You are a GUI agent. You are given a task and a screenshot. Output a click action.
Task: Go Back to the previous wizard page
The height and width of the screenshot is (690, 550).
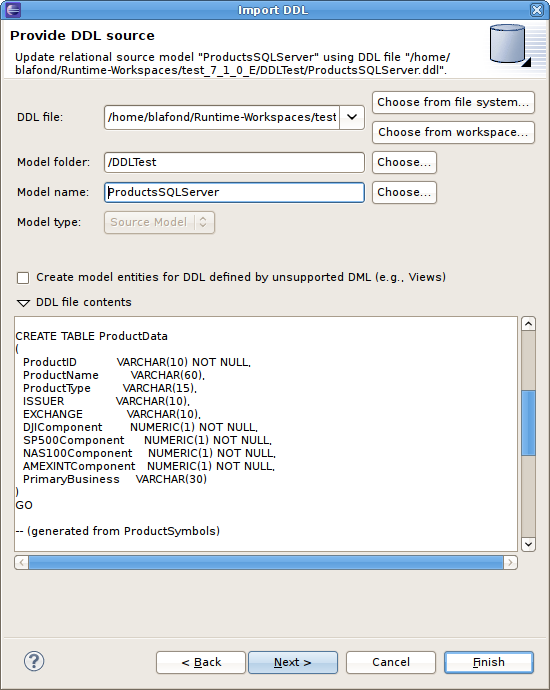pyautogui.click(x=201, y=662)
